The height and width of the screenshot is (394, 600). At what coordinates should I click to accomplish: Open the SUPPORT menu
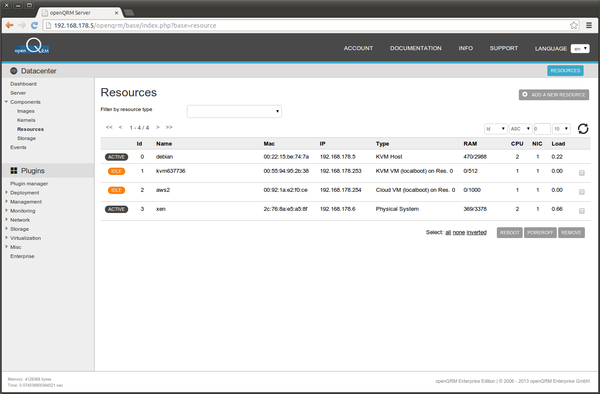pyautogui.click(x=504, y=48)
